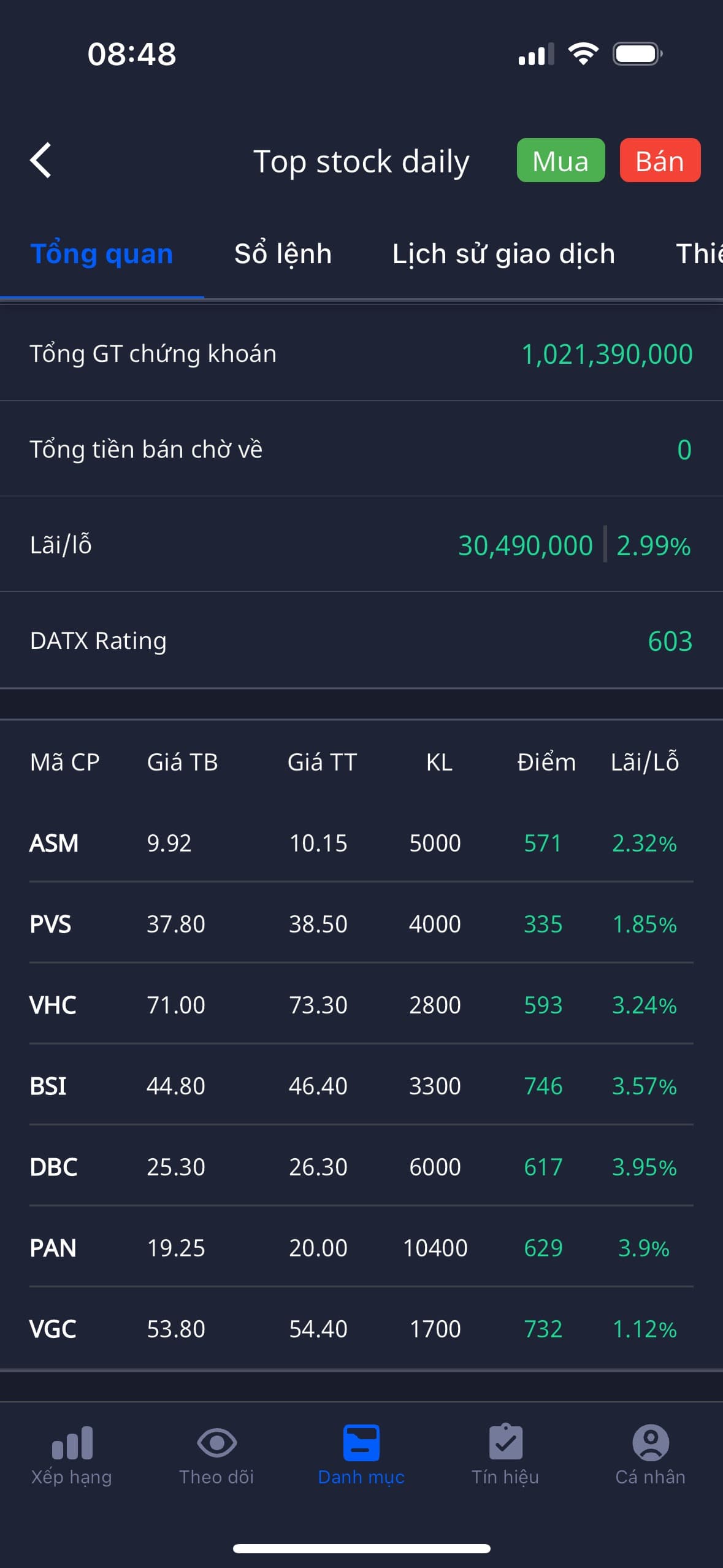Select the ASM stock row

361,843
